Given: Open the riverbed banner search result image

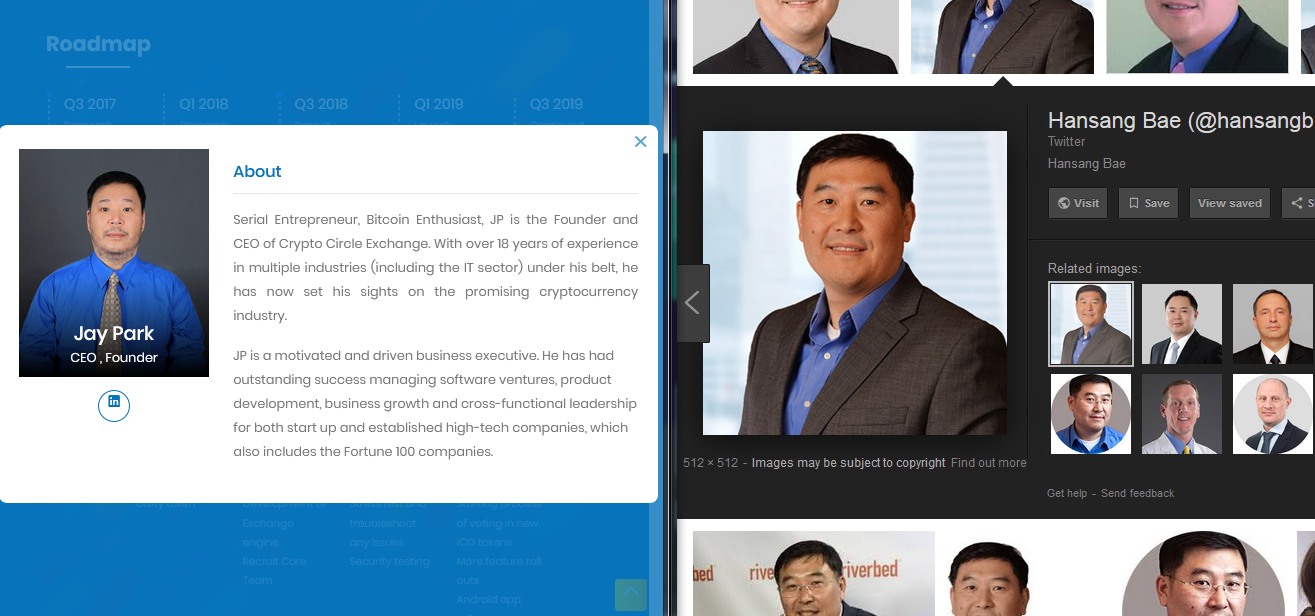Looking at the screenshot, I should click(x=813, y=573).
